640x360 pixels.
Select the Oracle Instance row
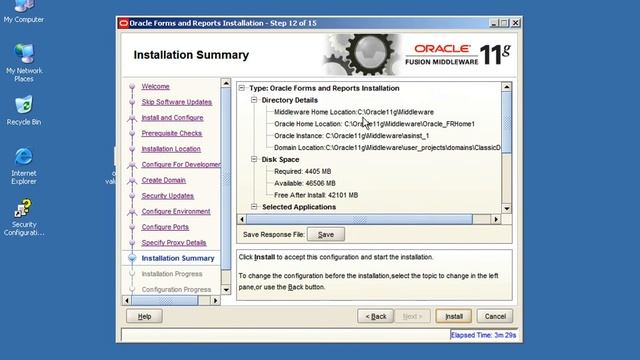point(351,136)
